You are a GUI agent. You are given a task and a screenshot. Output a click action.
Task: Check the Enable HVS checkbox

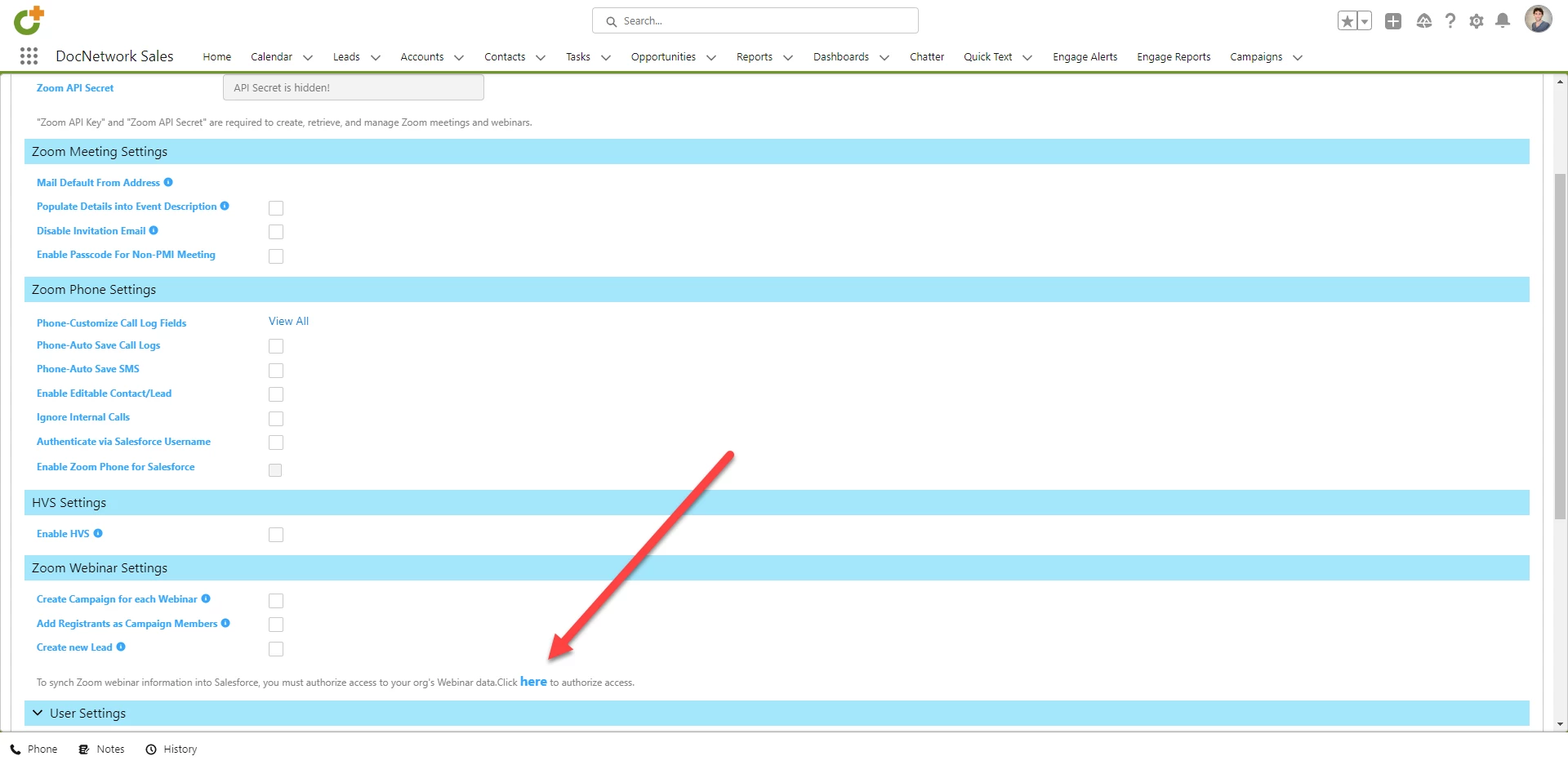276,535
